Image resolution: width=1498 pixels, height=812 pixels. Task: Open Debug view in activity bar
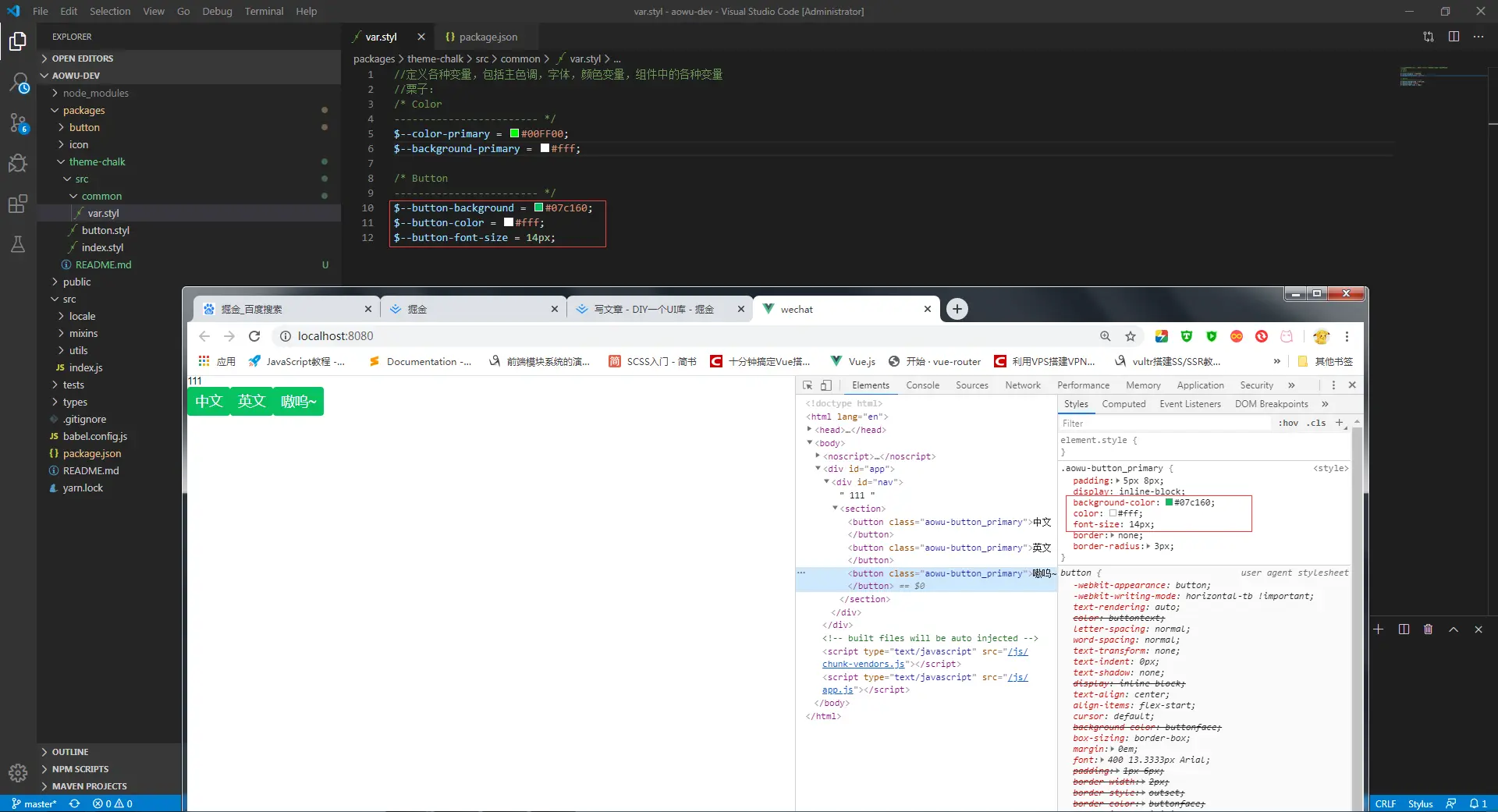(18, 163)
